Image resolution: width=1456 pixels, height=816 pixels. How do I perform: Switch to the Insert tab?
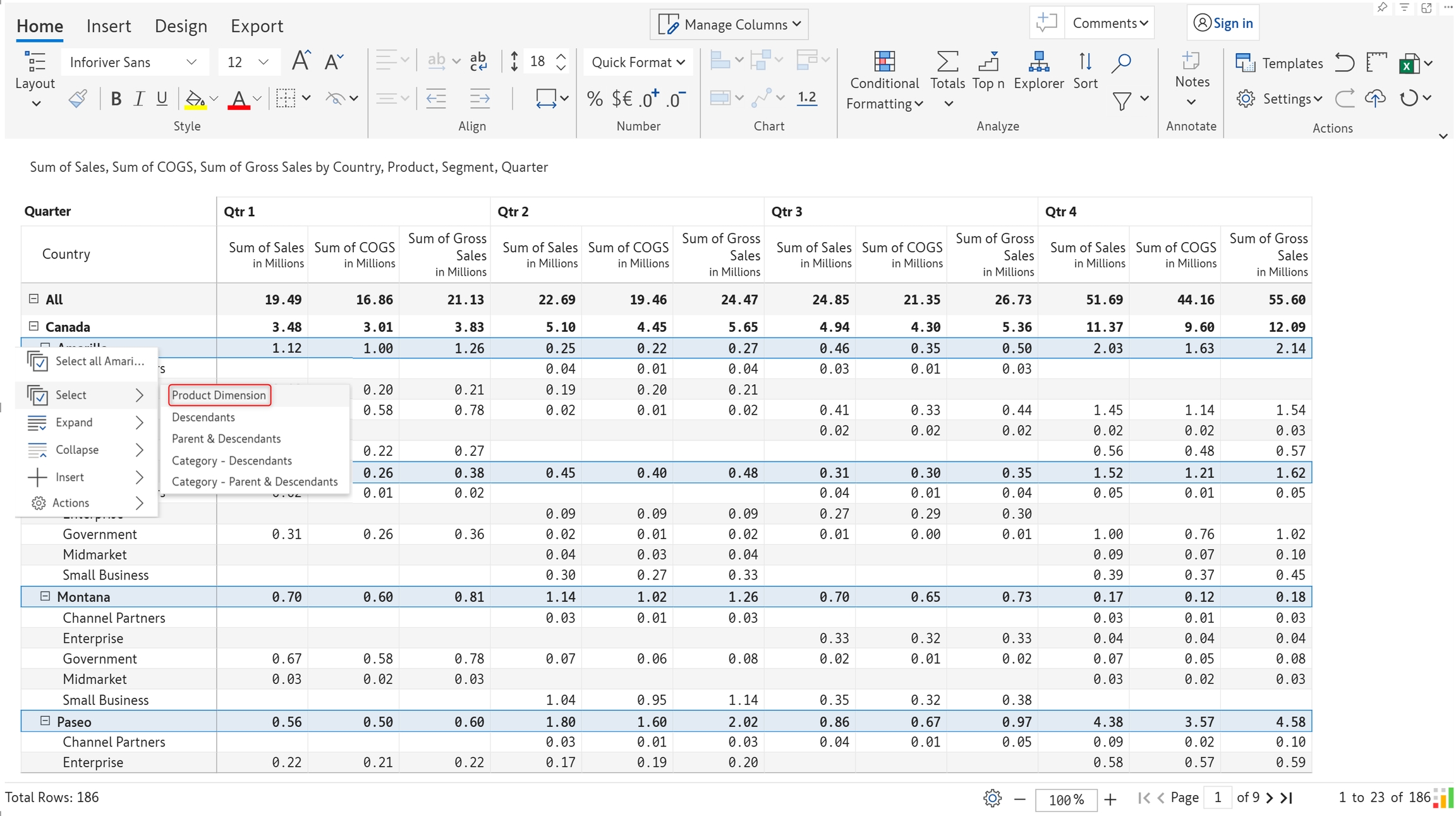click(x=109, y=26)
